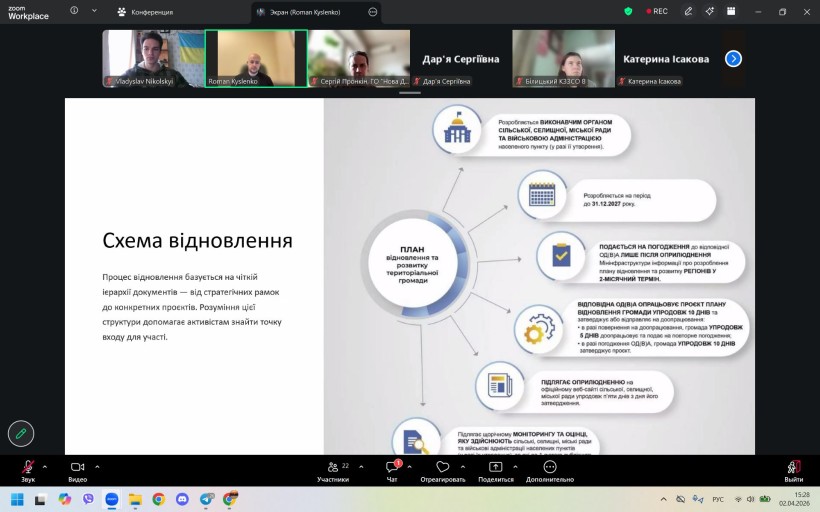Show next participants with blue arrow

[733, 59]
